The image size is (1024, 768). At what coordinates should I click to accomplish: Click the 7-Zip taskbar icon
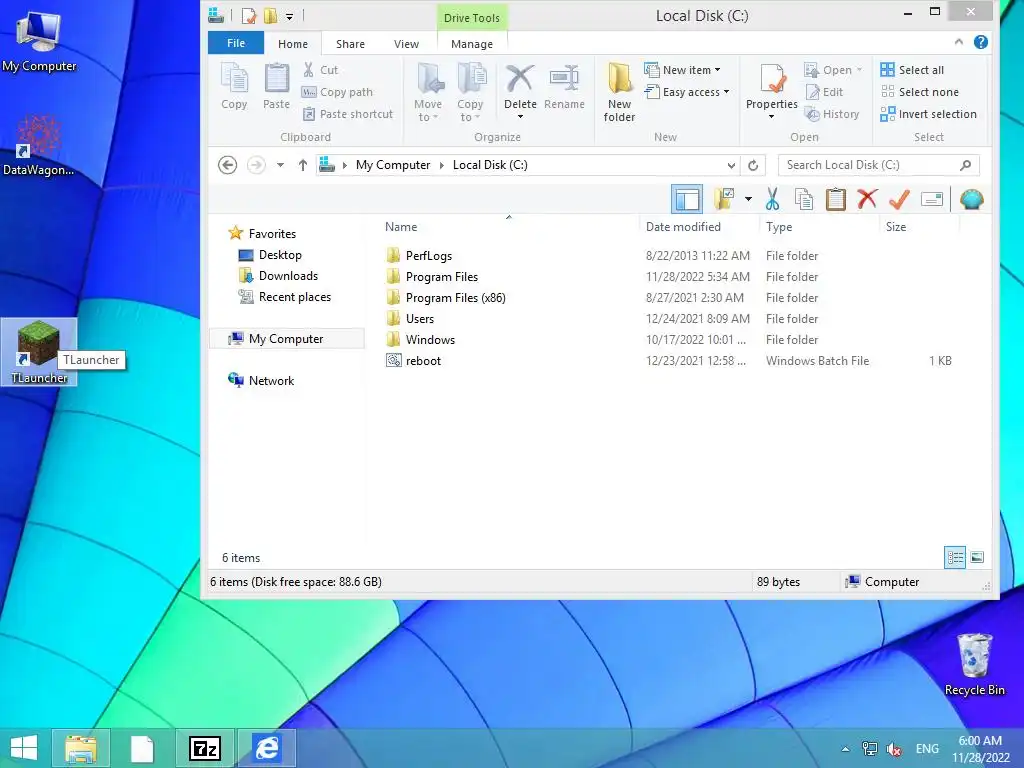click(x=204, y=748)
